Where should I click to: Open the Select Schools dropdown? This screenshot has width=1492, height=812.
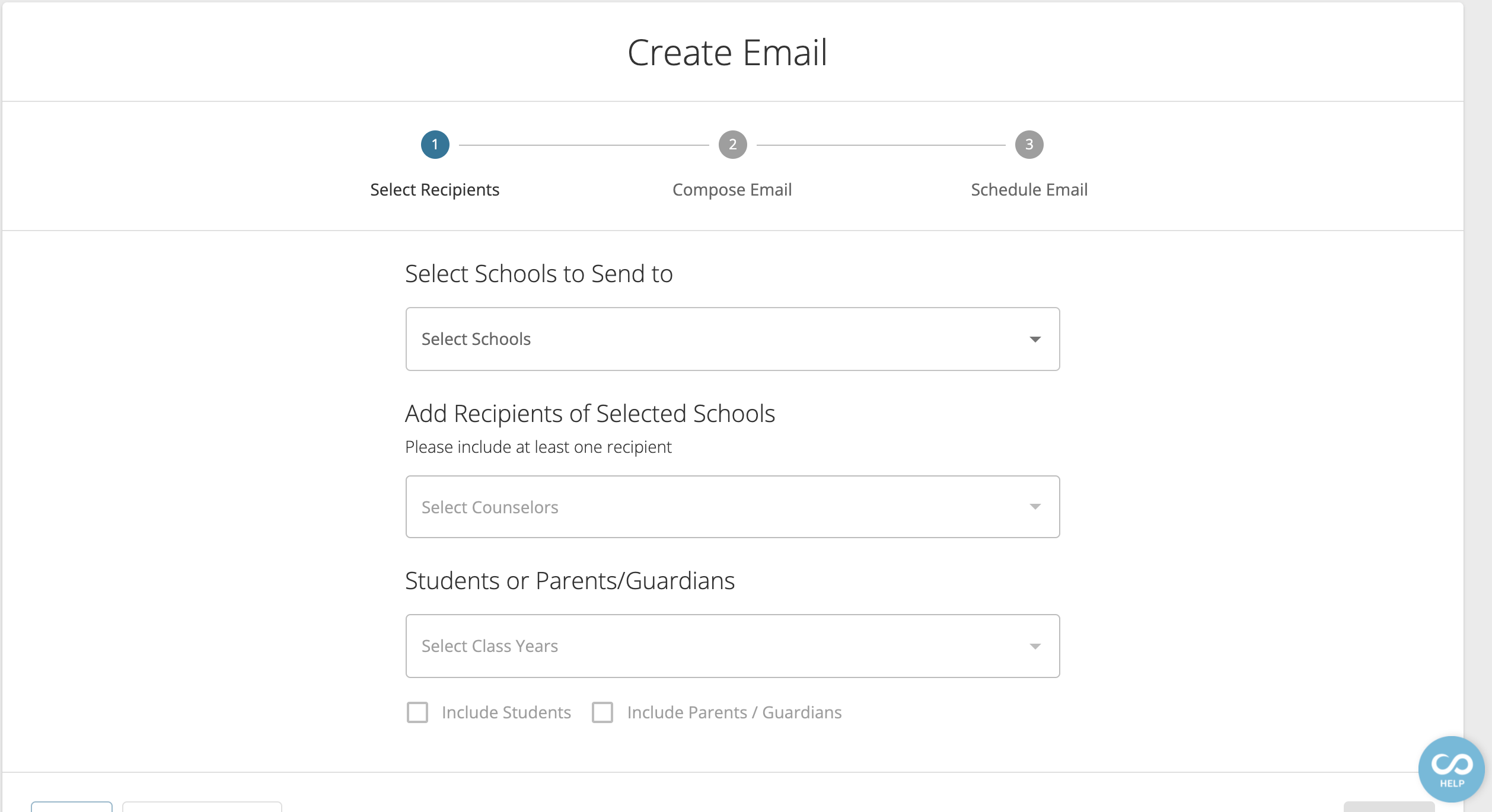[733, 339]
